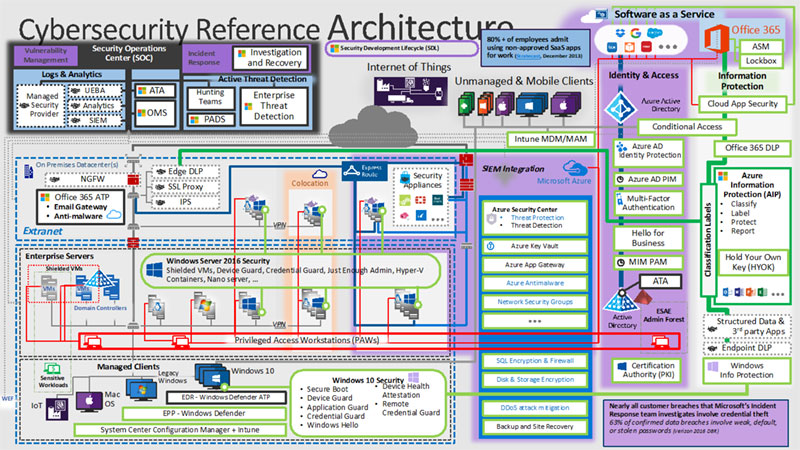Click the Legacy Windows monitor icon

point(141,391)
